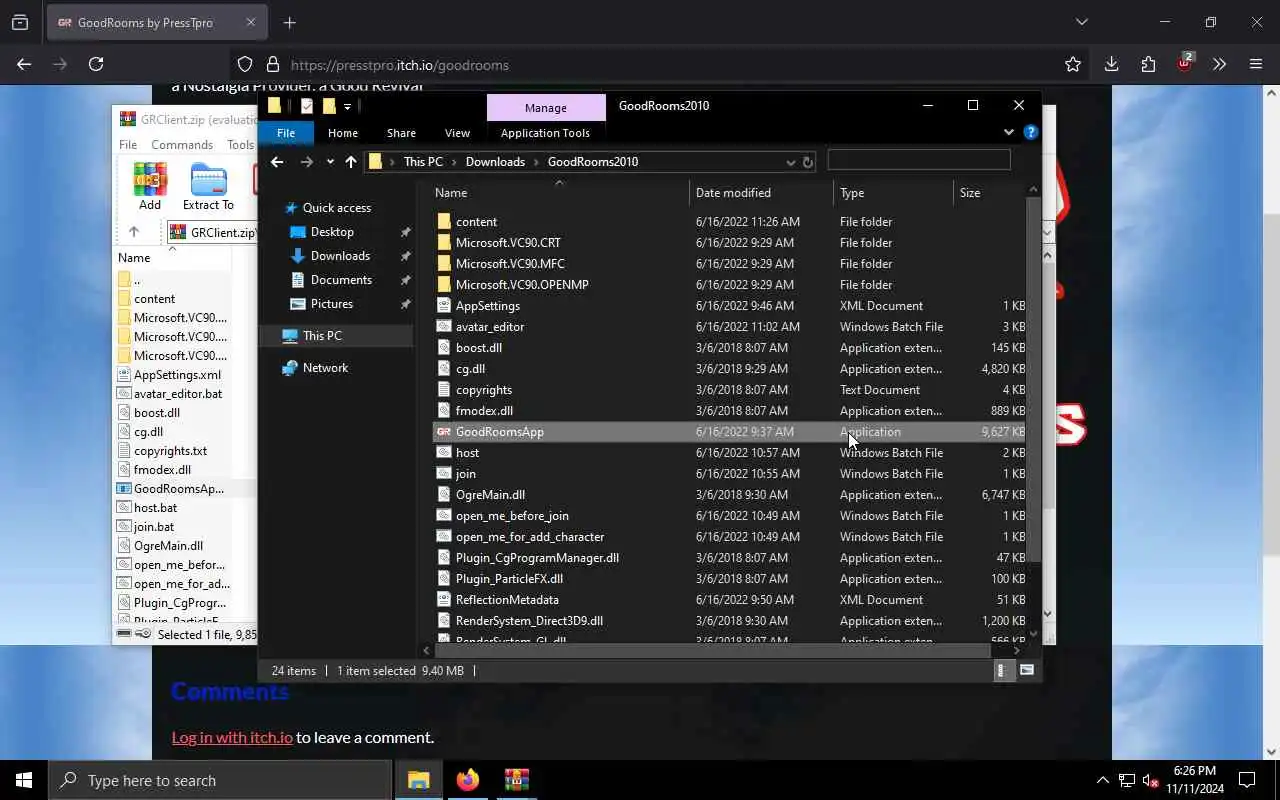The width and height of the screenshot is (1280, 800).
Task: Open a new Firefox tab
Action: 289,22
